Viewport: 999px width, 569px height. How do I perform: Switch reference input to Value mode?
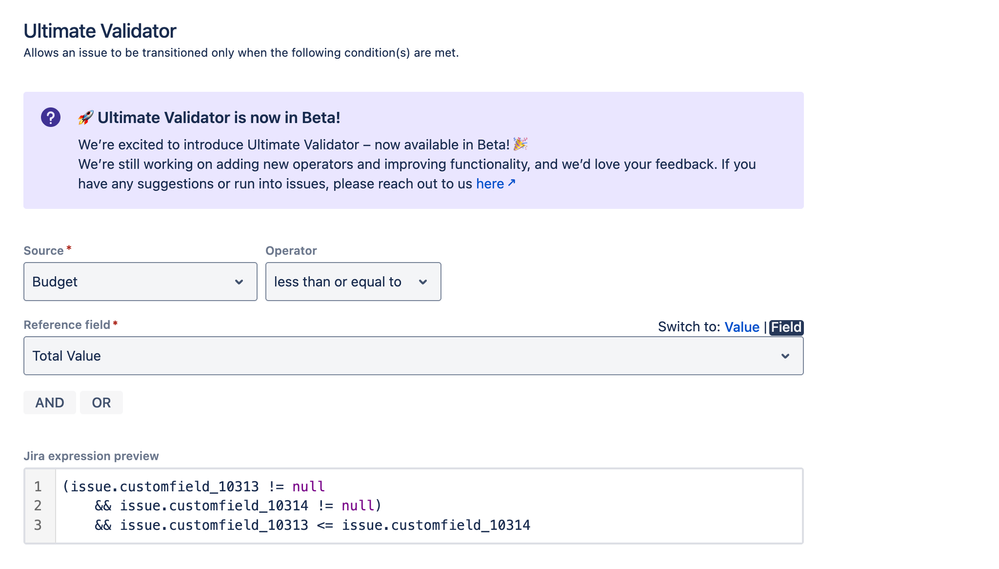coord(741,327)
